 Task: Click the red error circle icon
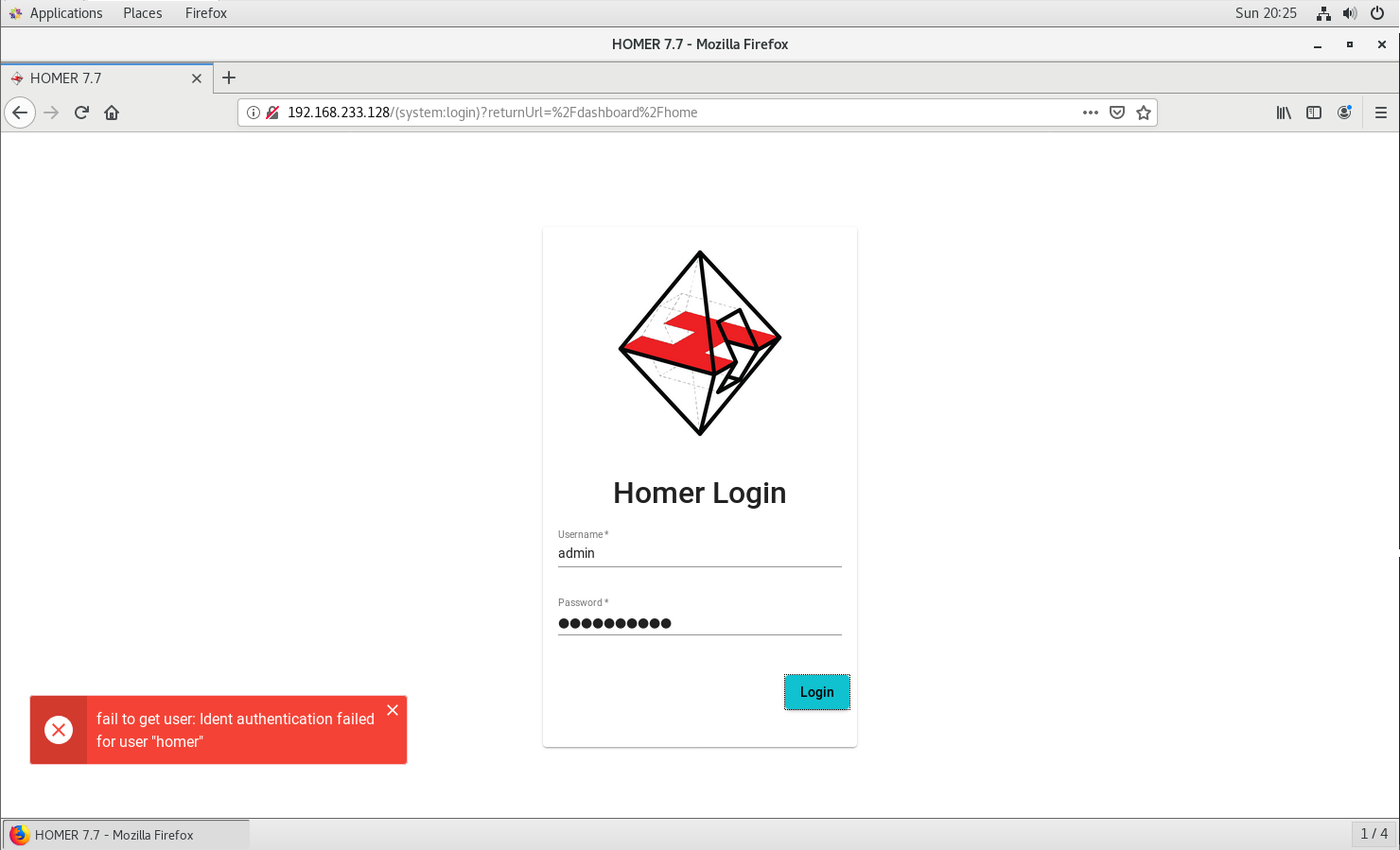[x=59, y=730]
